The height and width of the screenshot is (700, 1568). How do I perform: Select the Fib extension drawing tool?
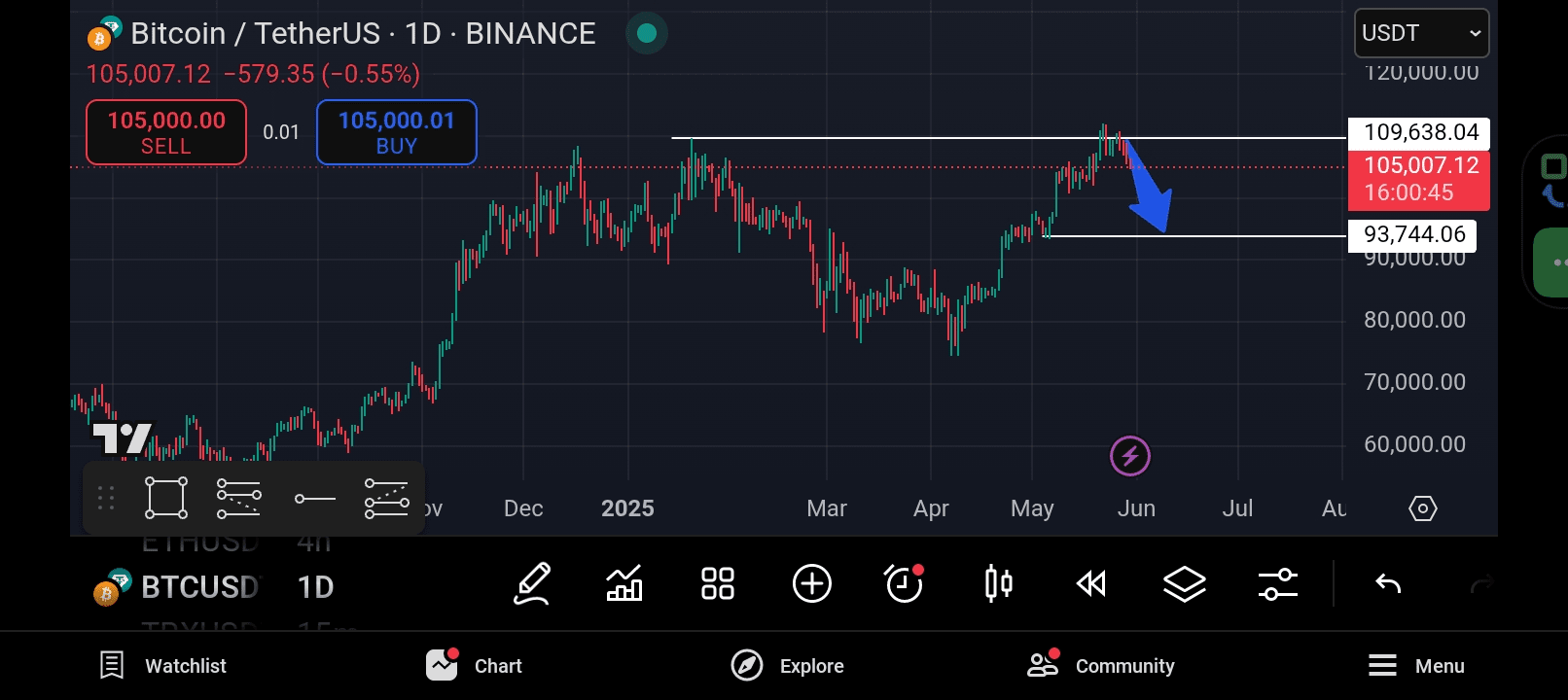(386, 499)
